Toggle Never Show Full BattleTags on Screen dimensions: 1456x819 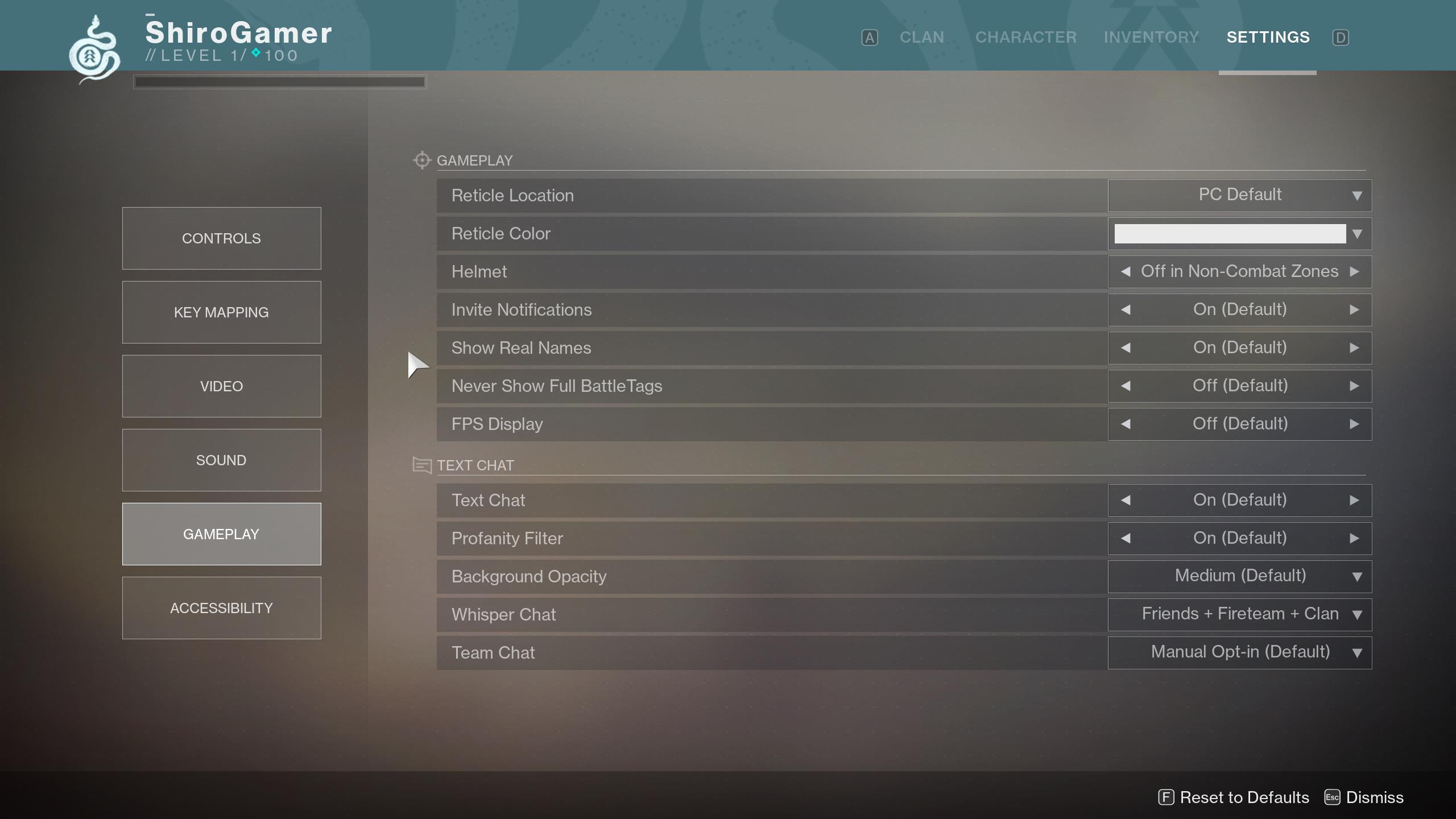click(x=1355, y=386)
